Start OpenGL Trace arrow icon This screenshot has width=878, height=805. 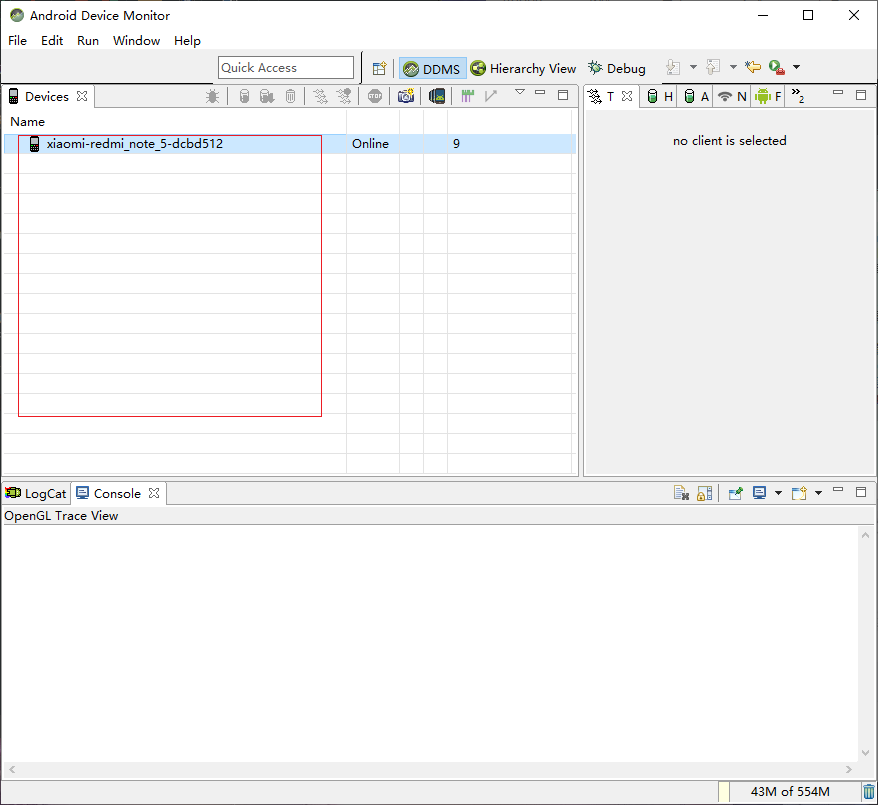[x=491, y=96]
